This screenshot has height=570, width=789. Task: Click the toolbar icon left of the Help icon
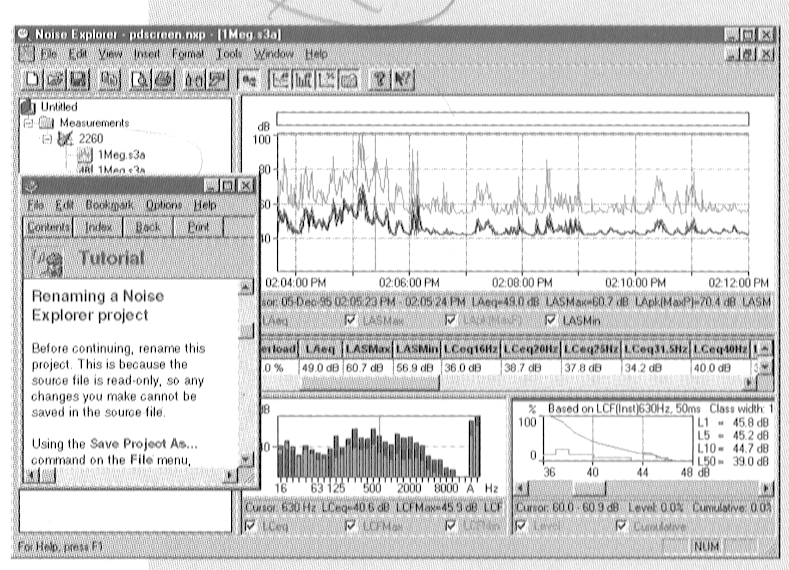coord(349,80)
